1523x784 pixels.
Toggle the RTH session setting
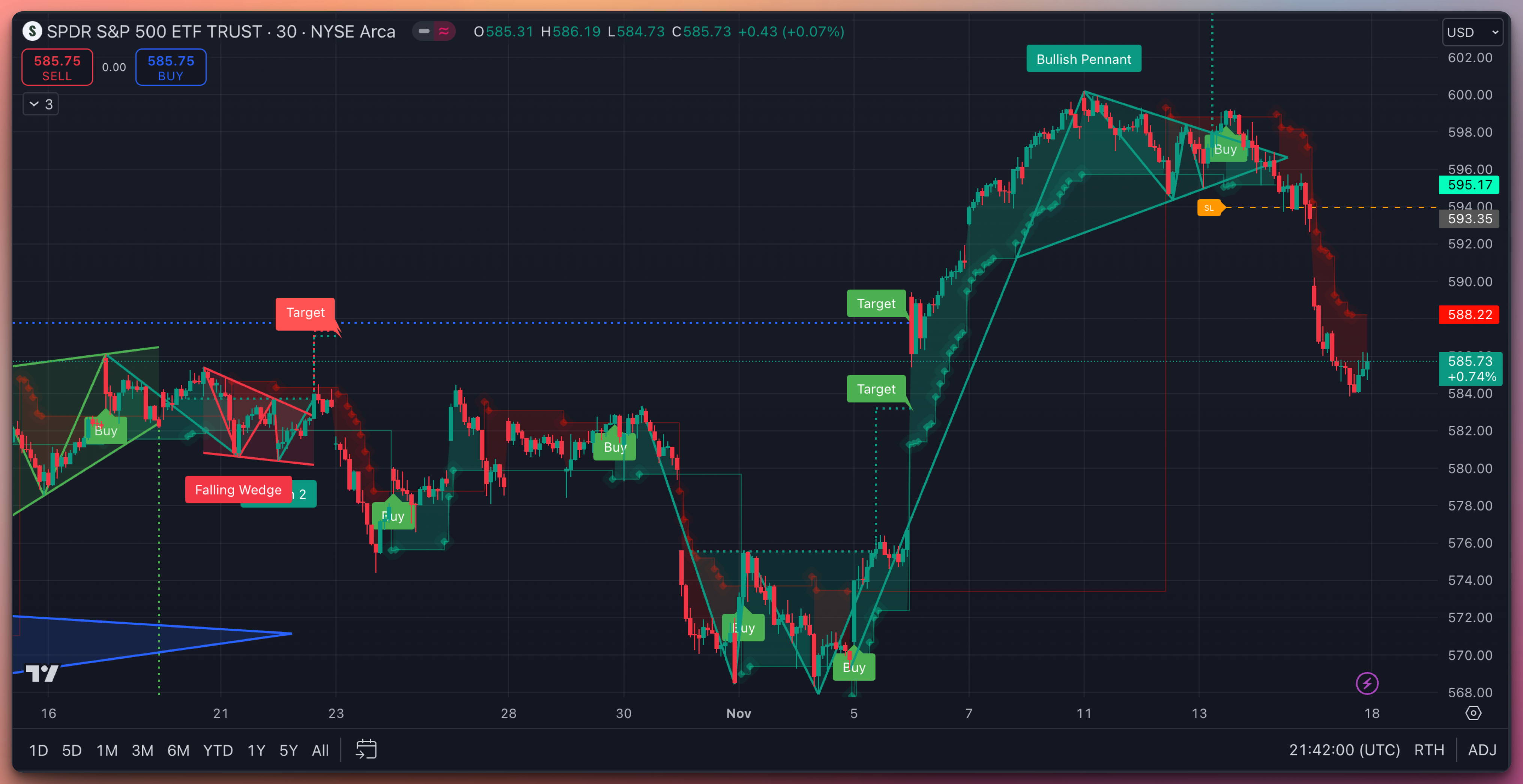(x=1429, y=750)
